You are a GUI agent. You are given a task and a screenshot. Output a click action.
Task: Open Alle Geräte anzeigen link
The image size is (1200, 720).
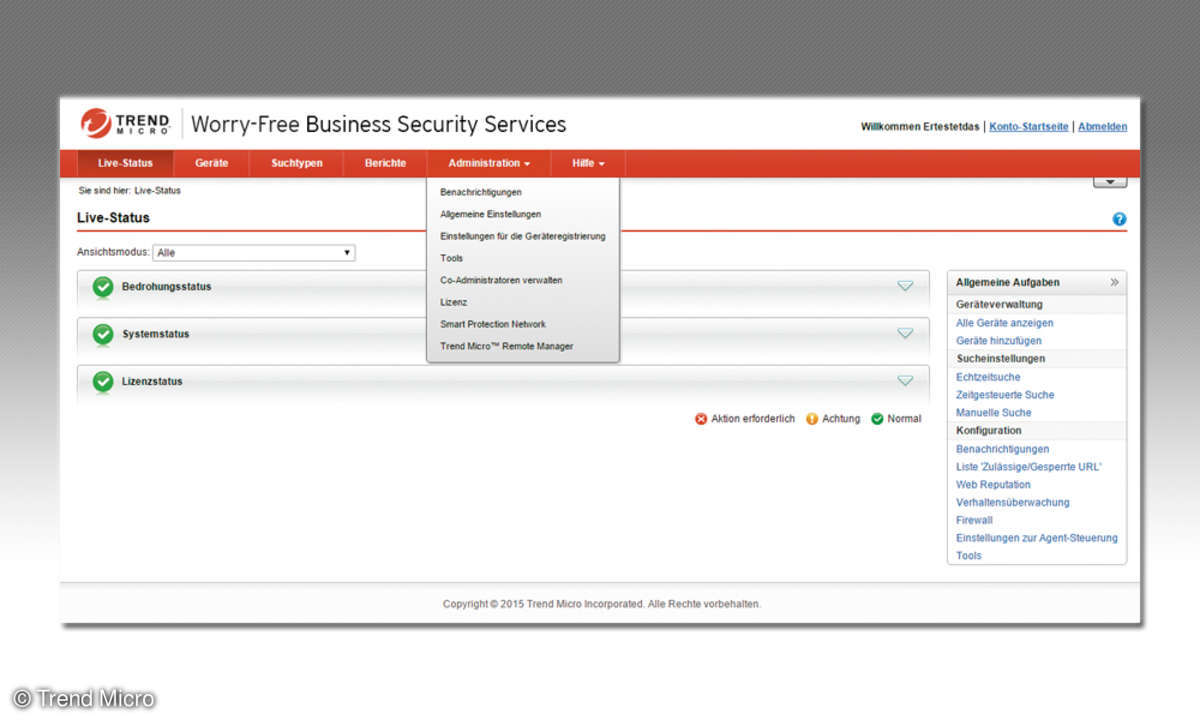[1004, 323]
